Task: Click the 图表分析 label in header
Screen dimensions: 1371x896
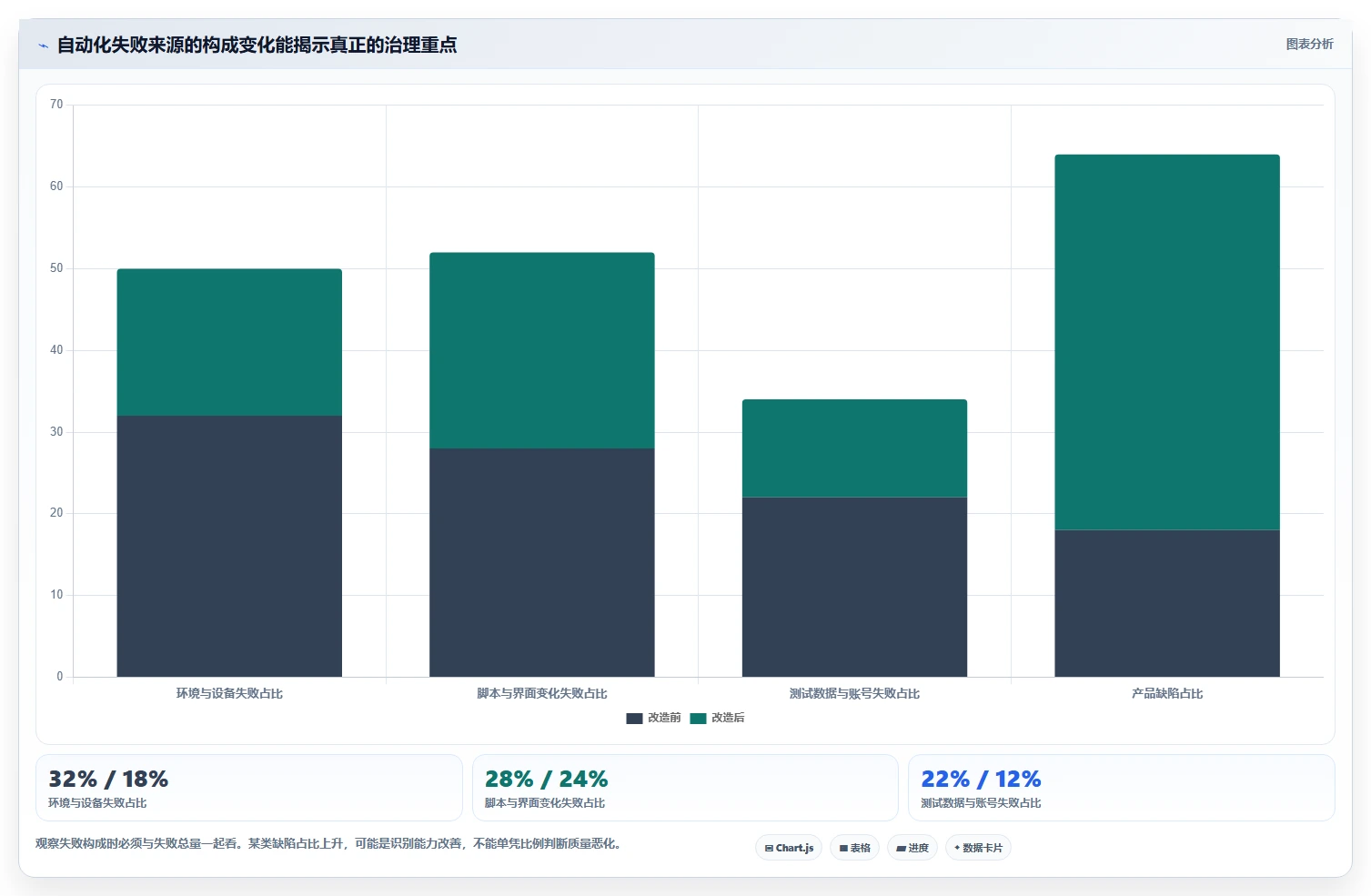Action: [x=1309, y=44]
